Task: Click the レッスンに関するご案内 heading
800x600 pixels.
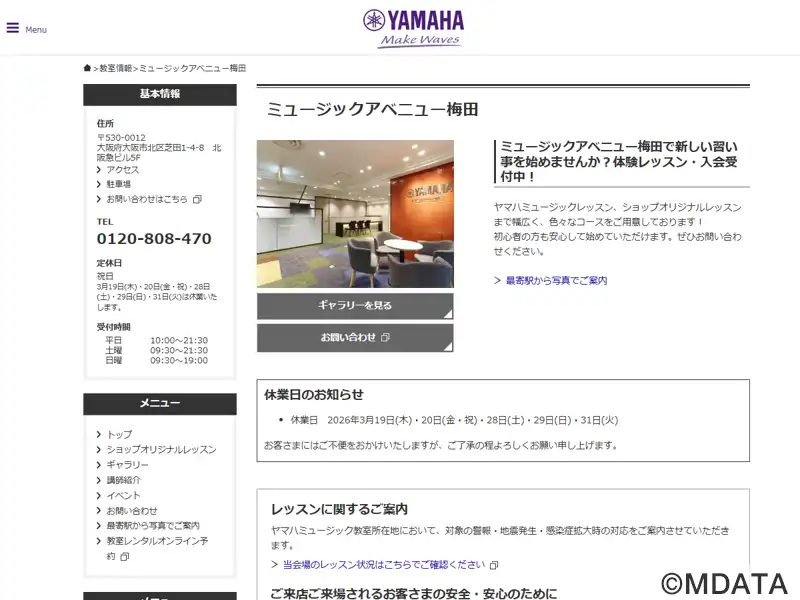Action: point(339,509)
